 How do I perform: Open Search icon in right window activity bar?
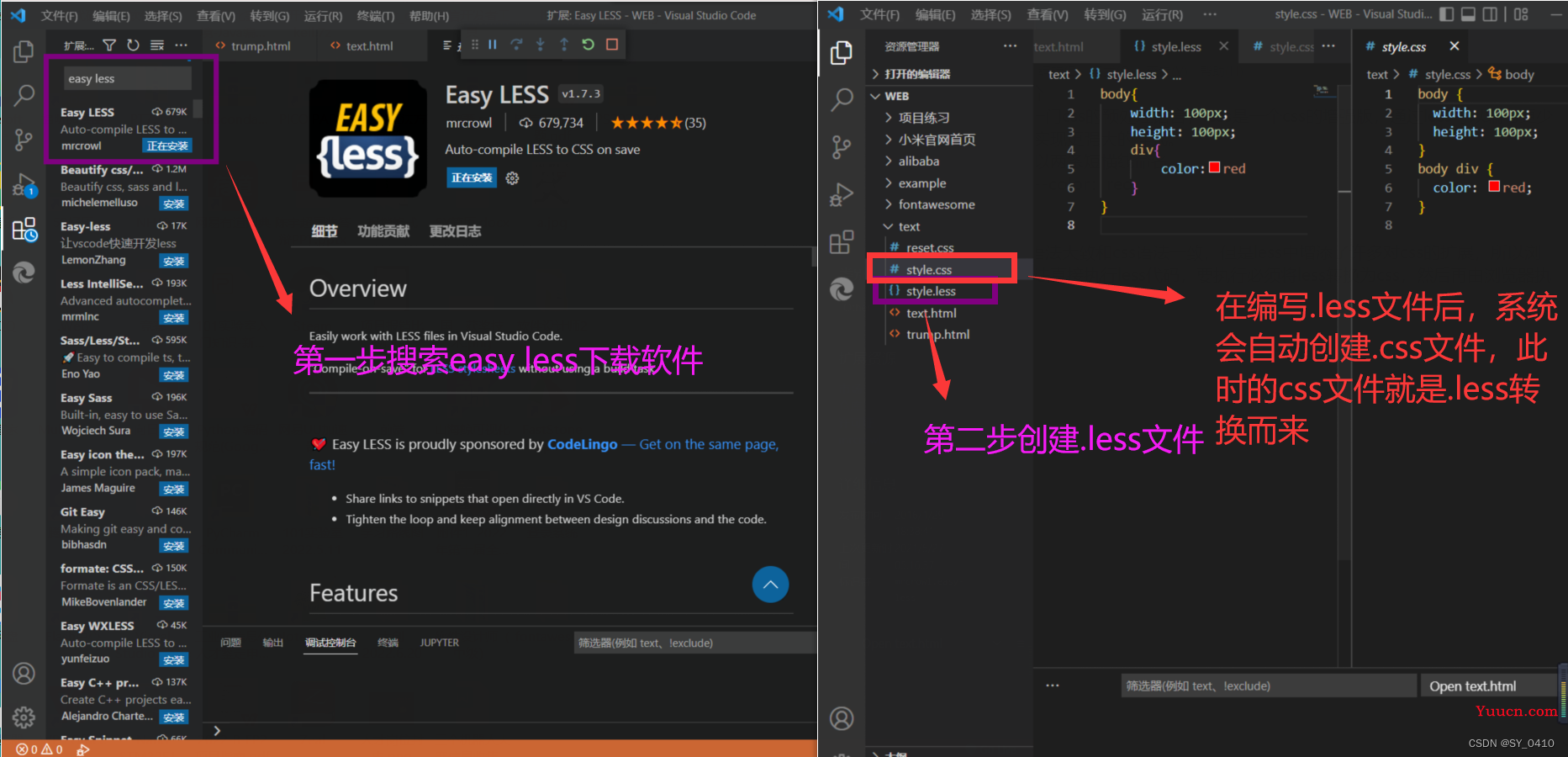842,99
